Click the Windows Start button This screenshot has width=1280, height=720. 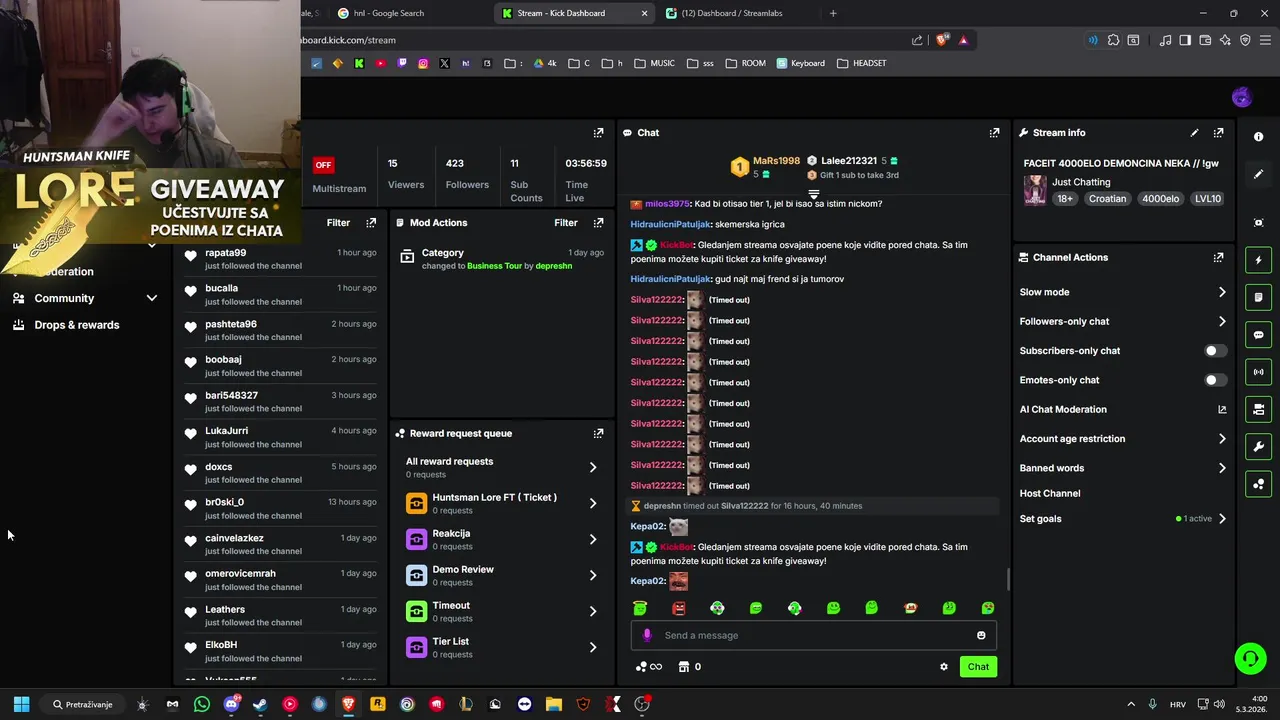[x=21, y=704]
